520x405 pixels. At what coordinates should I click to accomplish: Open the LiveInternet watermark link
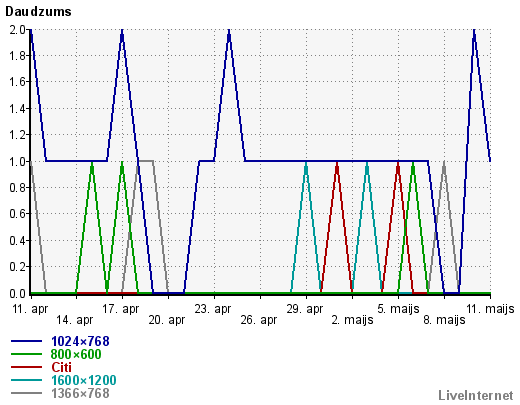[476, 395]
